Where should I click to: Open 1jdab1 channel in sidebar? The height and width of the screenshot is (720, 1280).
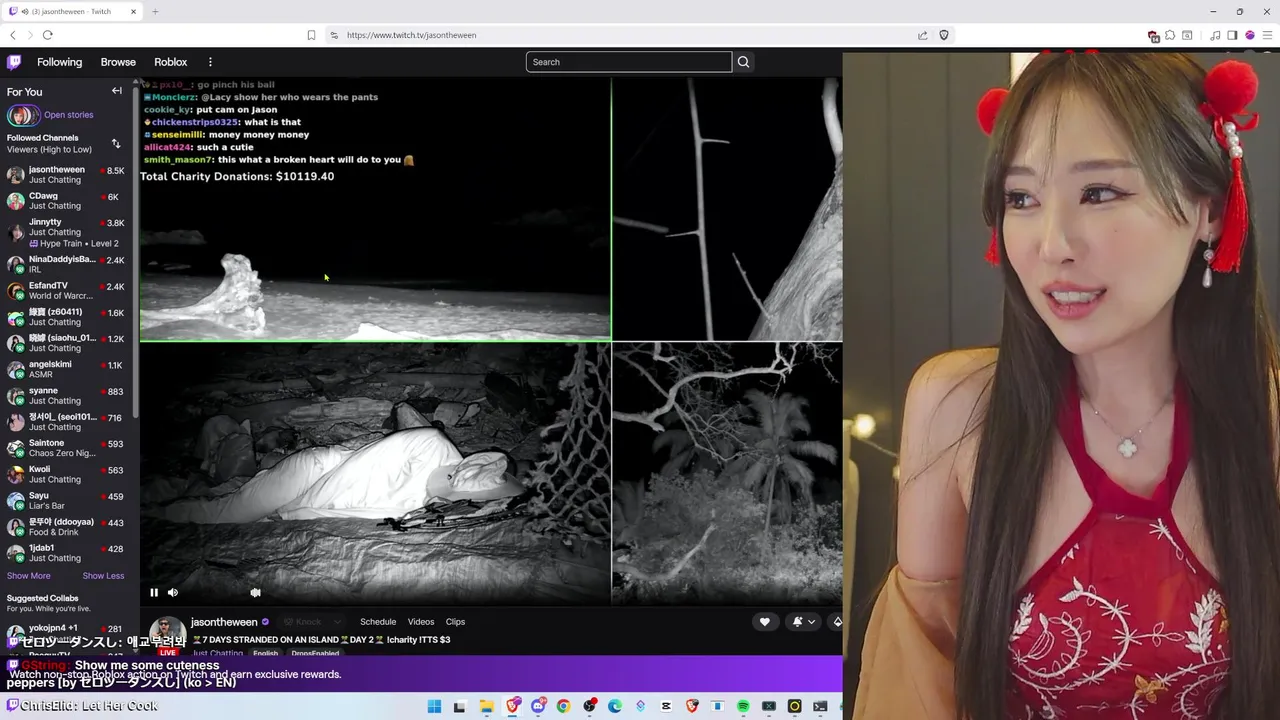pyautogui.click(x=66, y=553)
